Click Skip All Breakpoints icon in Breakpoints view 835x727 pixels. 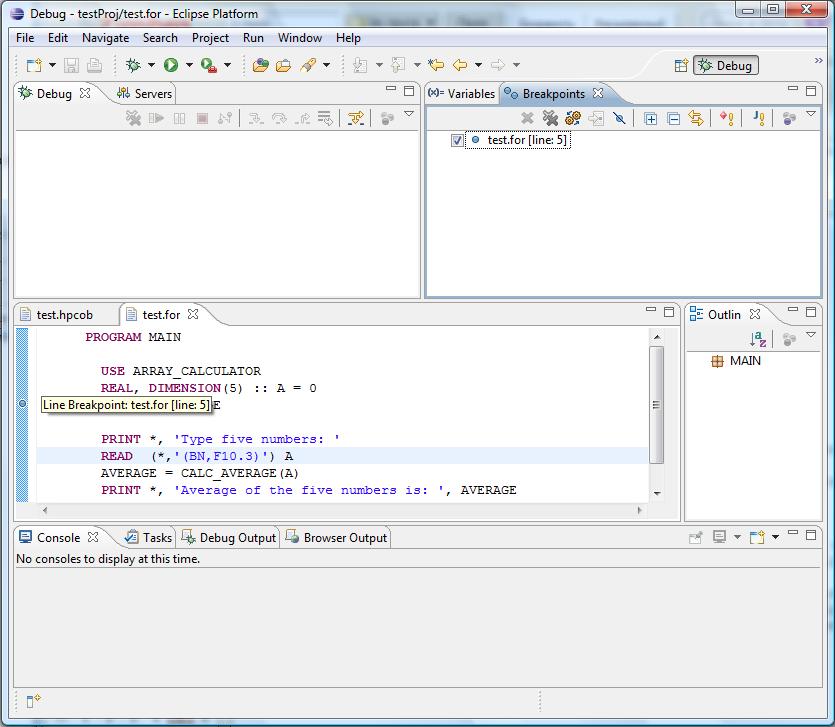tap(620, 118)
